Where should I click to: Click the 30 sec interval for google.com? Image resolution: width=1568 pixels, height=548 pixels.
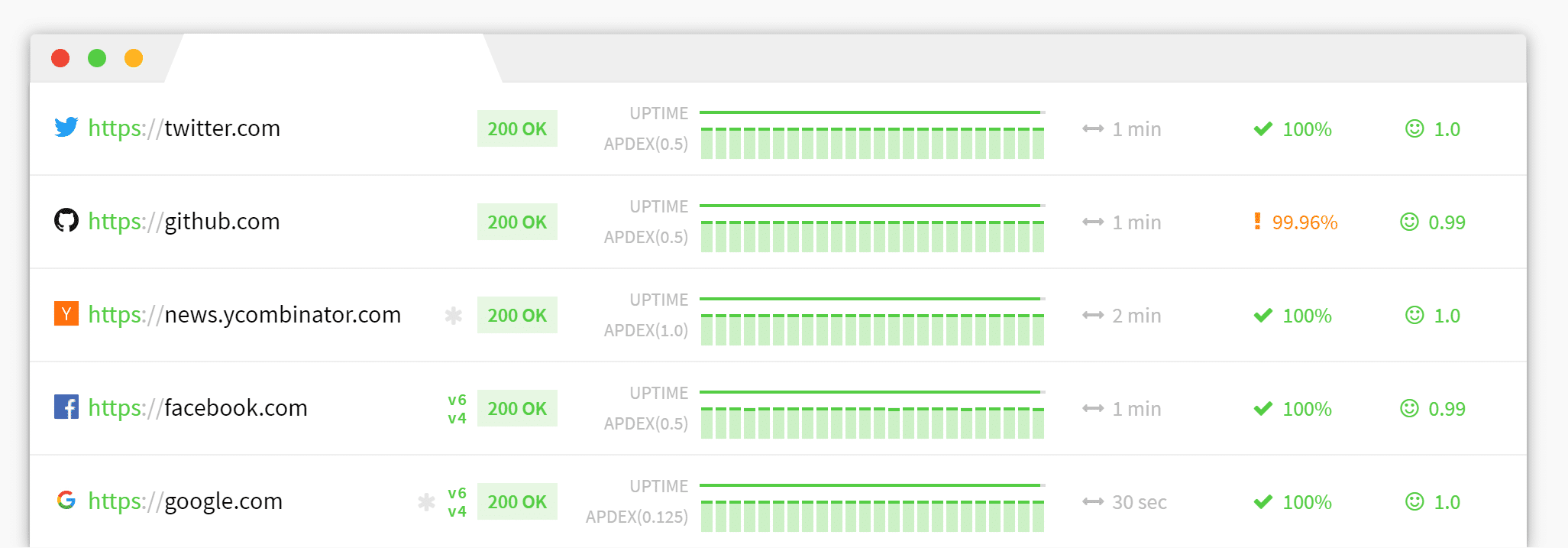pyautogui.click(x=1139, y=502)
